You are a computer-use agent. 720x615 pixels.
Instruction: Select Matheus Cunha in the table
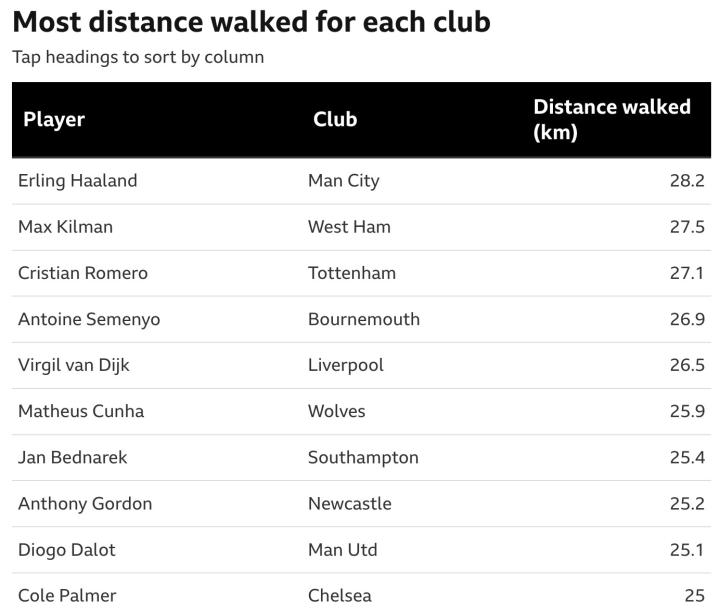point(81,411)
